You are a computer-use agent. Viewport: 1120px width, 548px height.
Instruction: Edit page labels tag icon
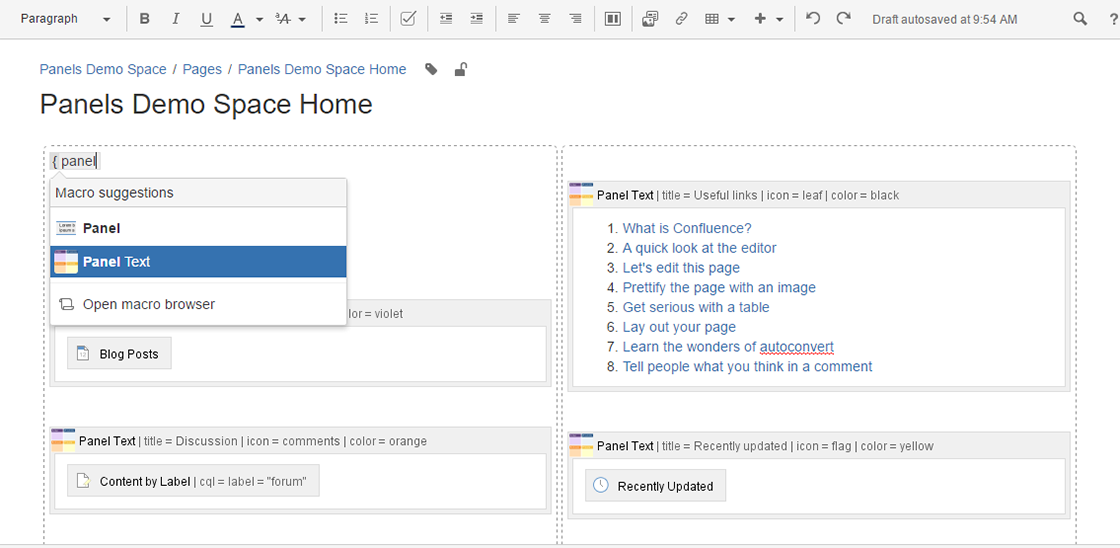tap(431, 69)
